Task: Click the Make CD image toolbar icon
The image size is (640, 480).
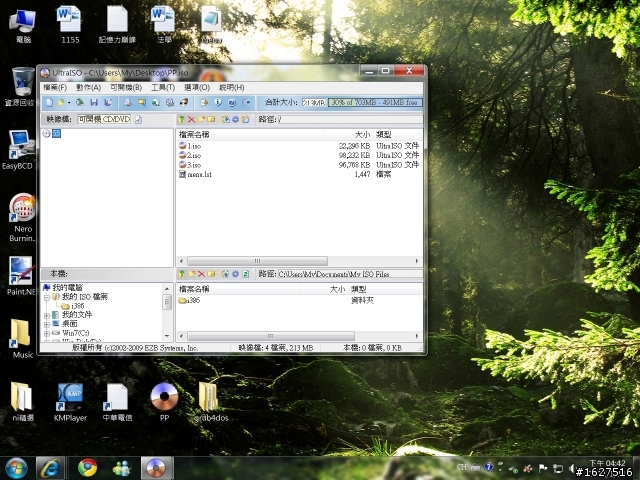Action: pos(128,102)
